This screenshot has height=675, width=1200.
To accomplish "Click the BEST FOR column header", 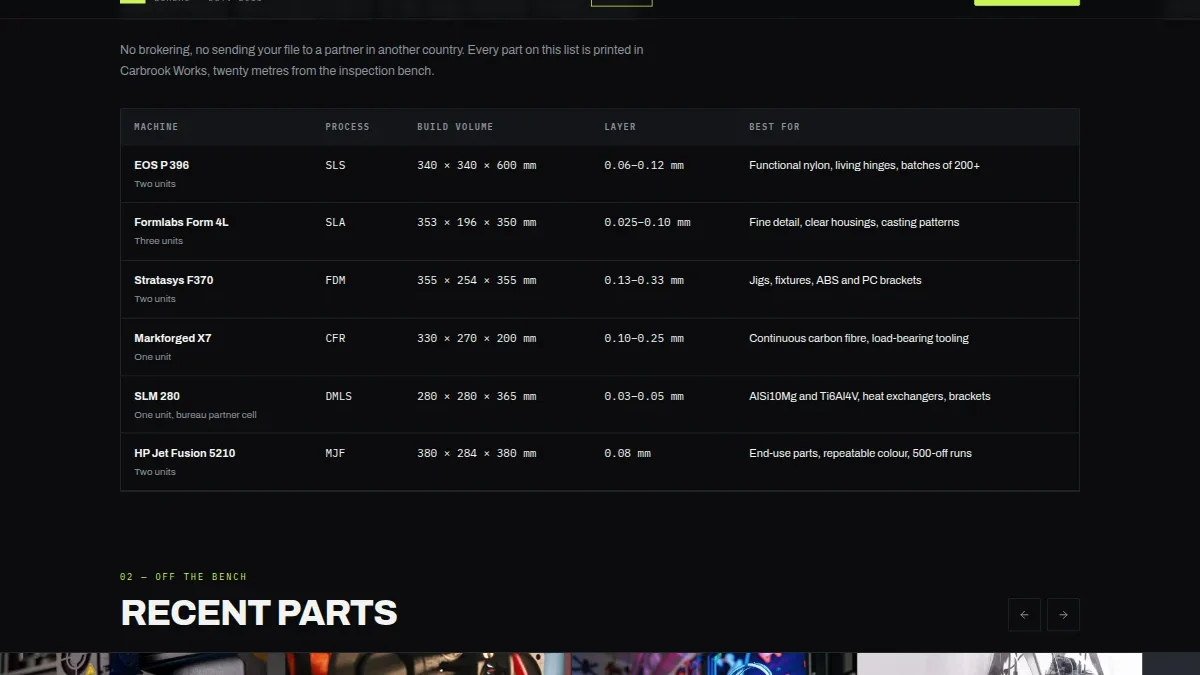I will click(774, 127).
